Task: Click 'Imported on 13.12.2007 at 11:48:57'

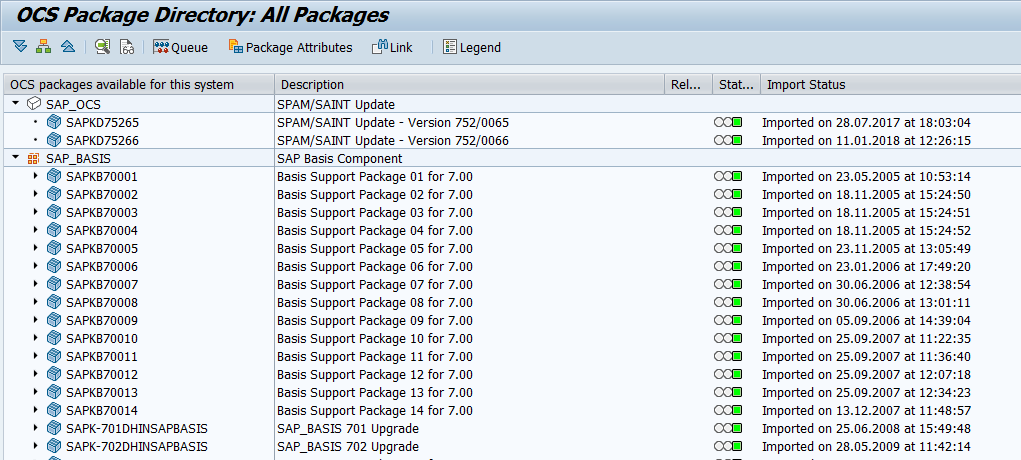Action: (867, 411)
